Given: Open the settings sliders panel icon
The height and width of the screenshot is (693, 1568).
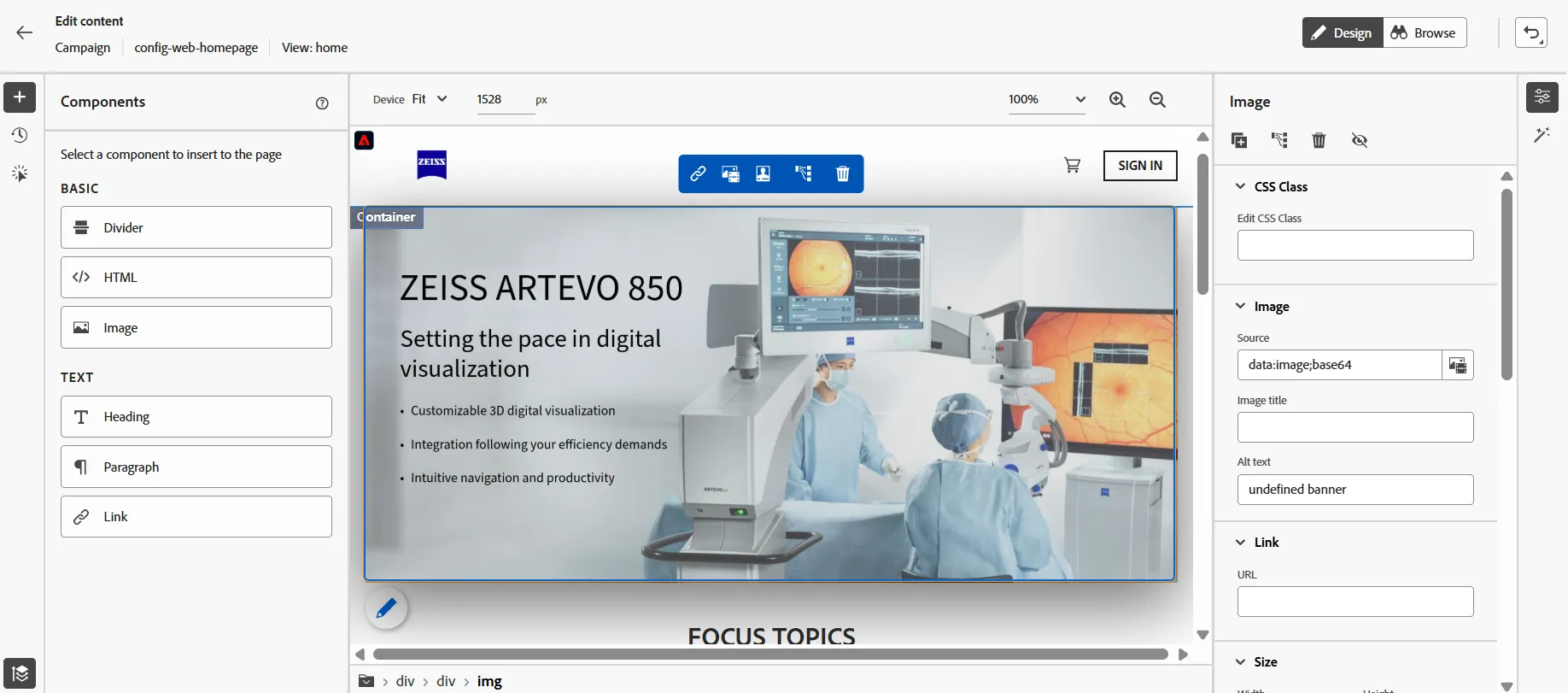Looking at the screenshot, I should (x=1542, y=97).
